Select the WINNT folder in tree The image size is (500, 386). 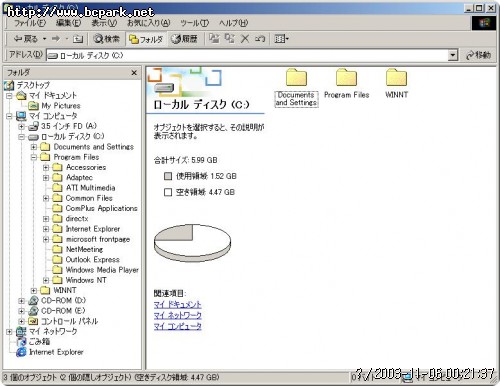point(65,290)
